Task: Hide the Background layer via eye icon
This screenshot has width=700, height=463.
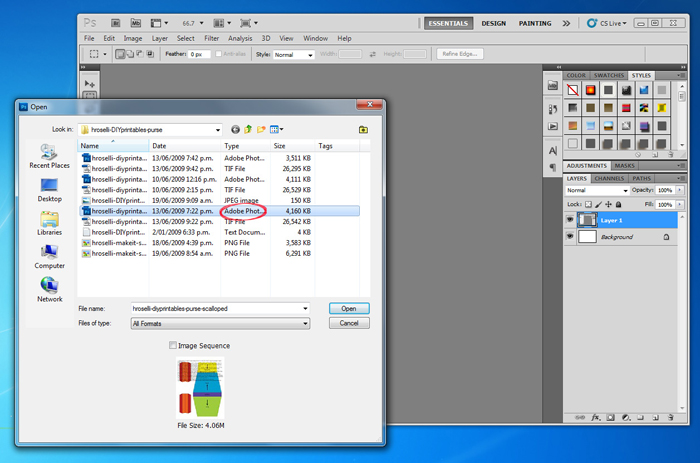Action: 570,237
